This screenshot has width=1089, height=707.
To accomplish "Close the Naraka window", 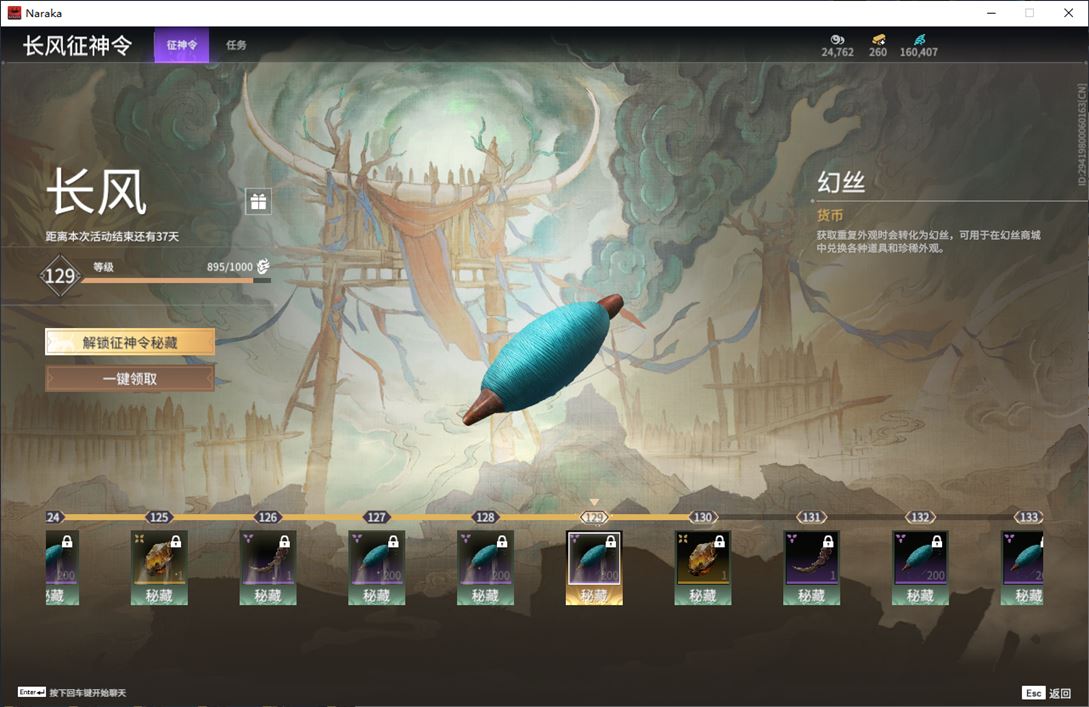I will tap(1069, 13).
